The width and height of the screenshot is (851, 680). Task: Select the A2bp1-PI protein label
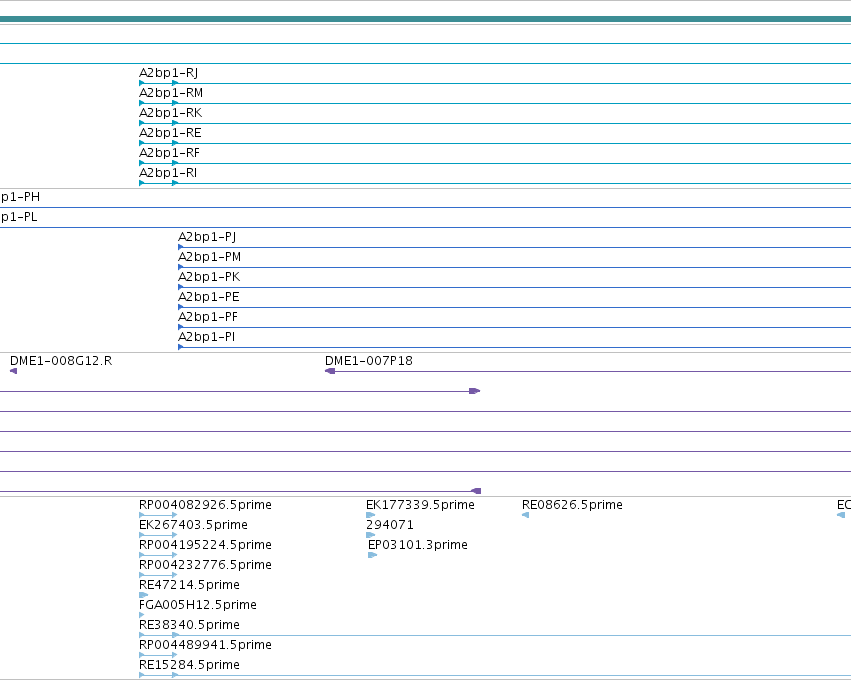tap(206, 337)
